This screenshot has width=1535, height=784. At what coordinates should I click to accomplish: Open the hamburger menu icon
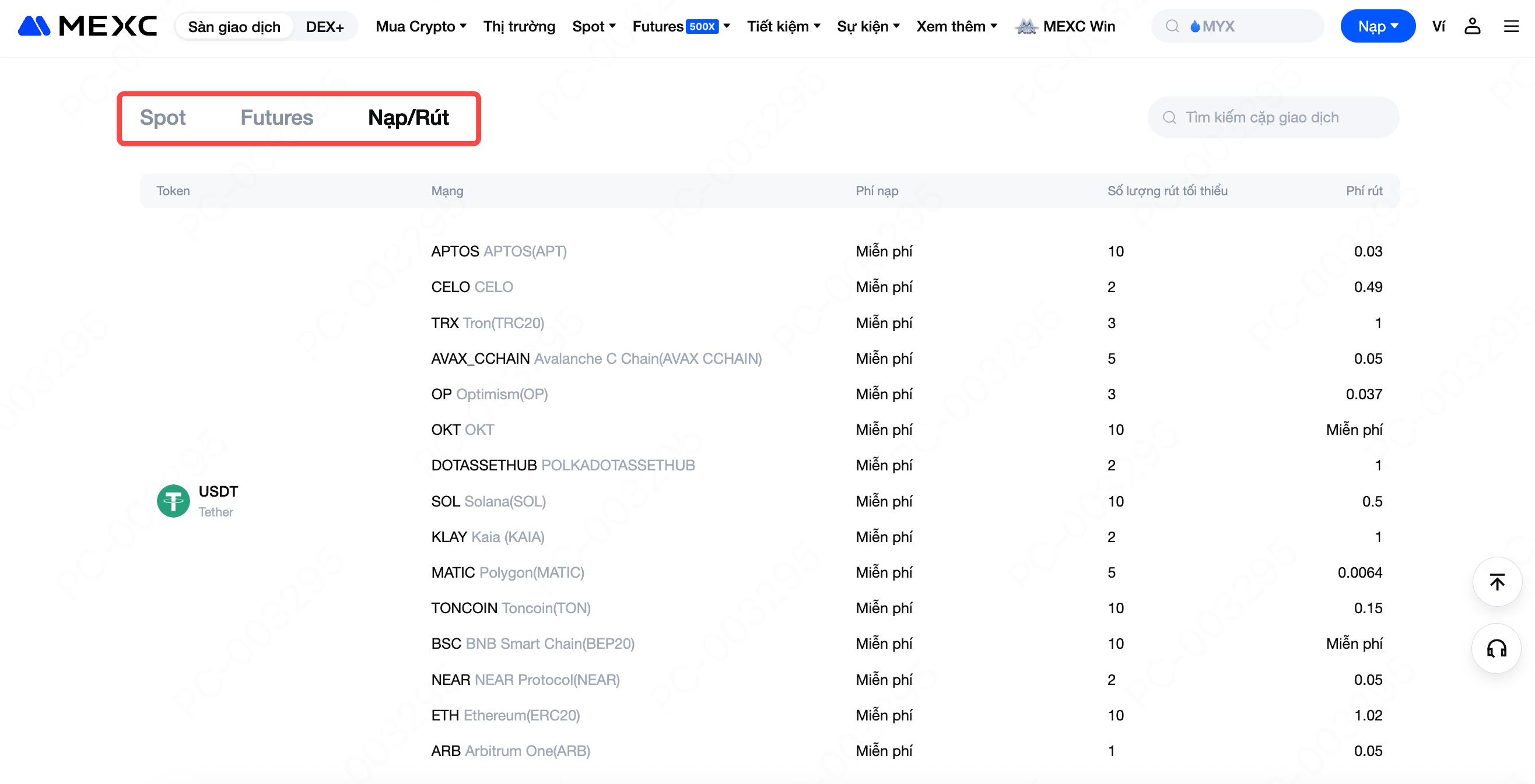coord(1511,26)
